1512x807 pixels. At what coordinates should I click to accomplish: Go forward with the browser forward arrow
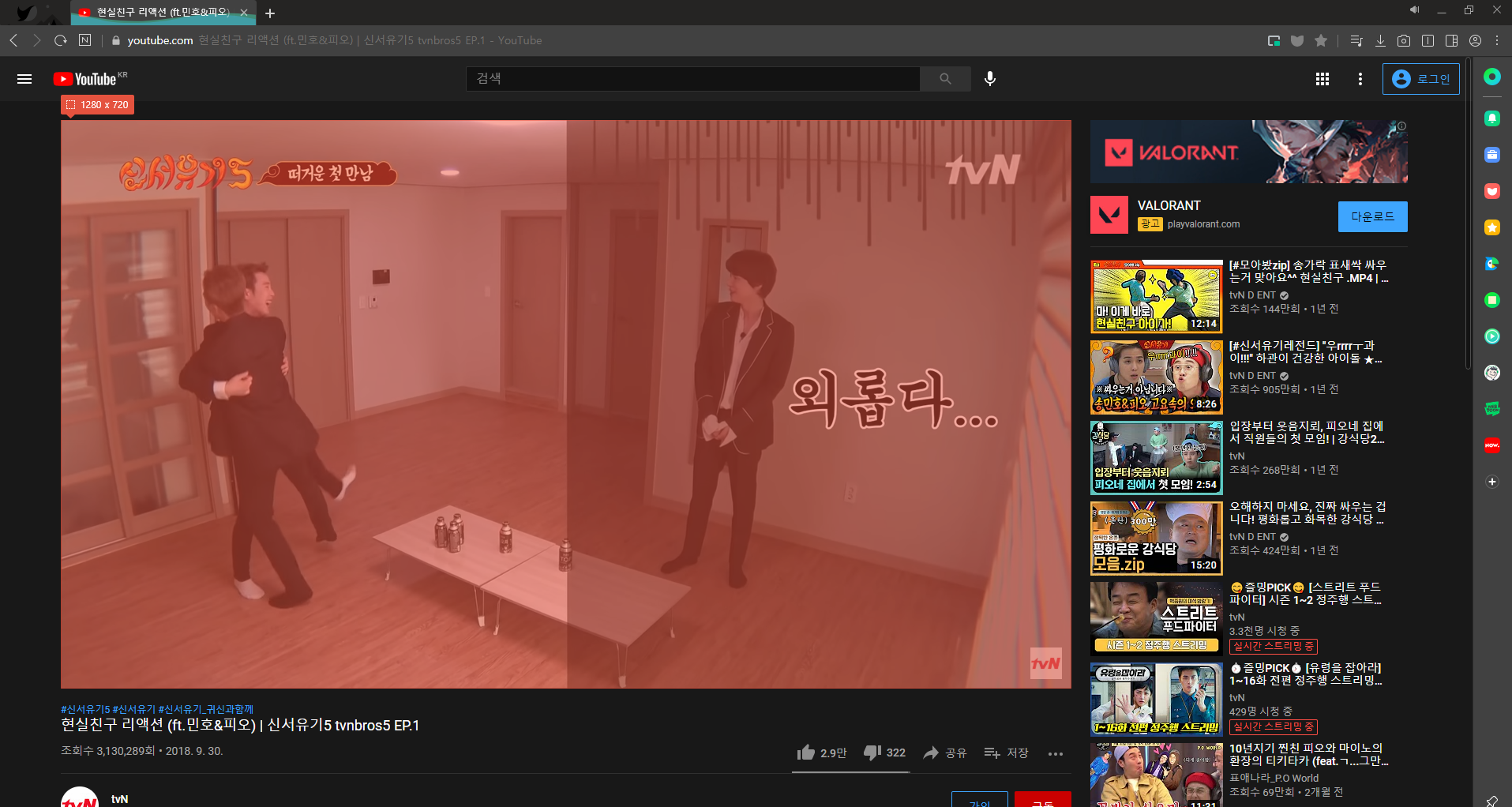click(x=36, y=40)
